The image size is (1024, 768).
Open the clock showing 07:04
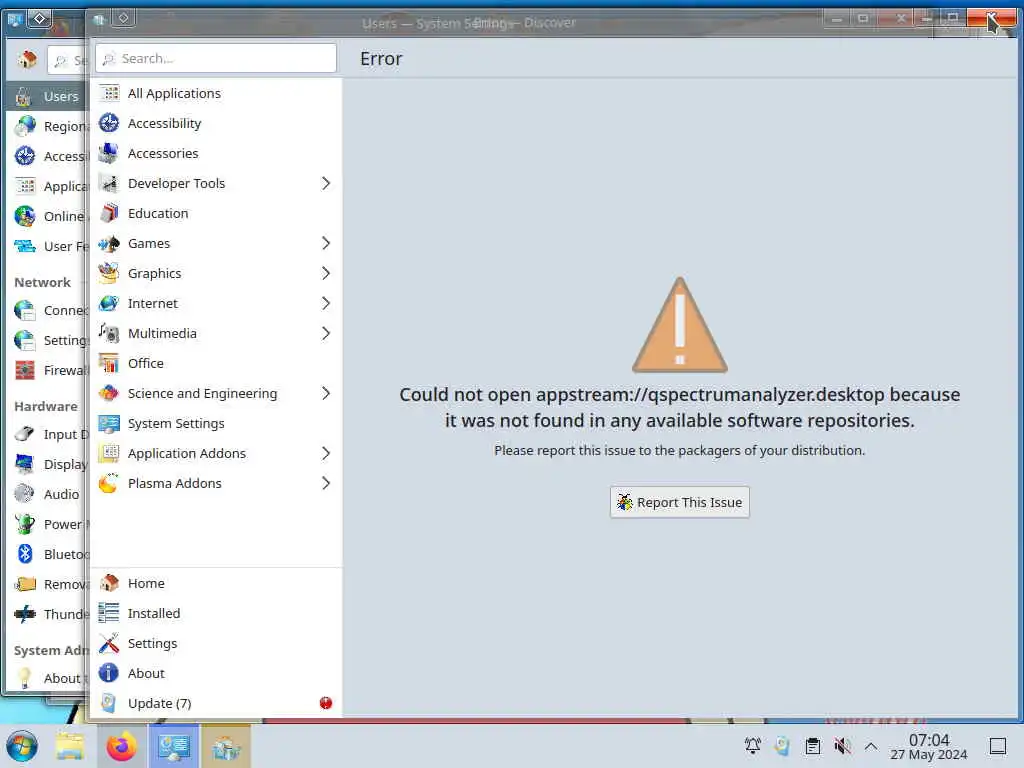(x=929, y=746)
